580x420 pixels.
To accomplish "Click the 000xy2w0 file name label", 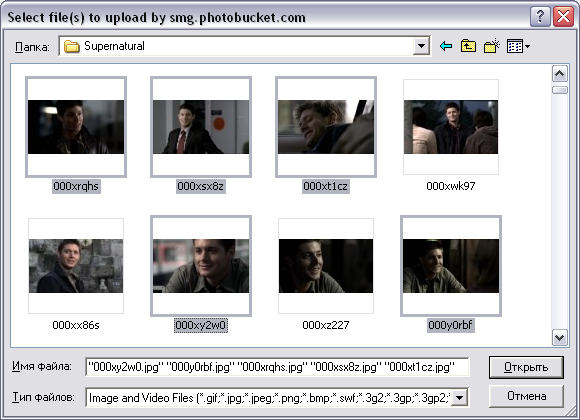I will [x=201, y=325].
